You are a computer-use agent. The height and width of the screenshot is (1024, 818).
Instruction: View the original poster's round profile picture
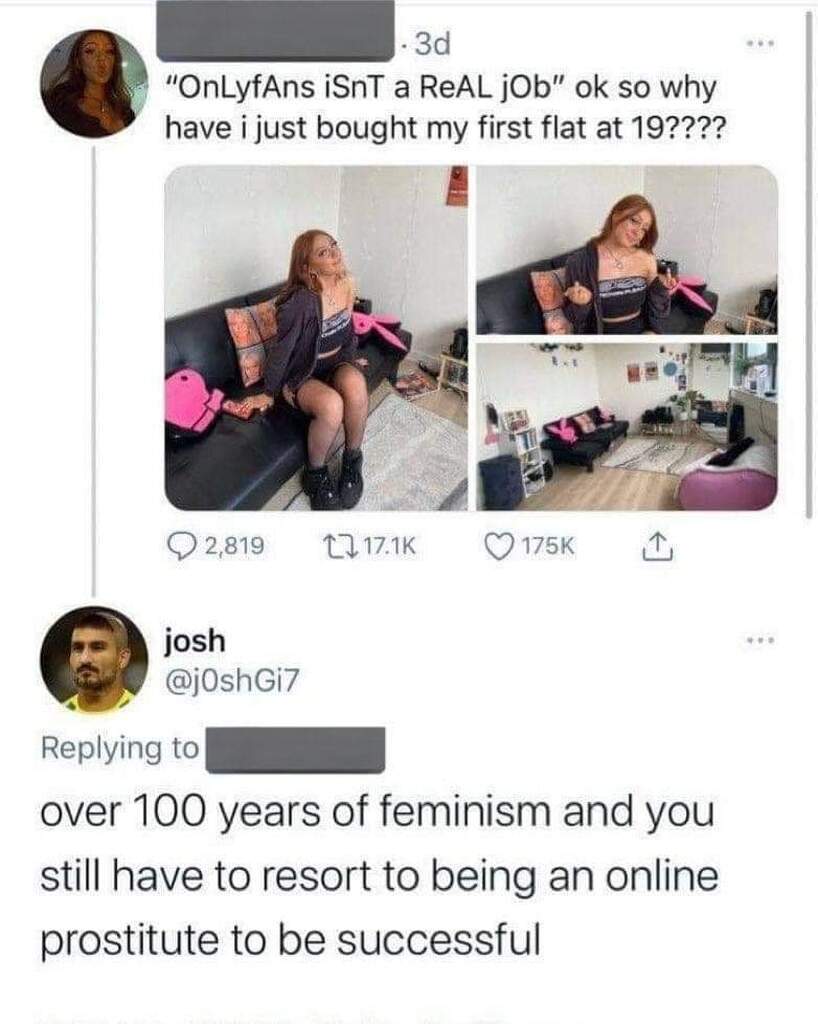(x=94, y=84)
